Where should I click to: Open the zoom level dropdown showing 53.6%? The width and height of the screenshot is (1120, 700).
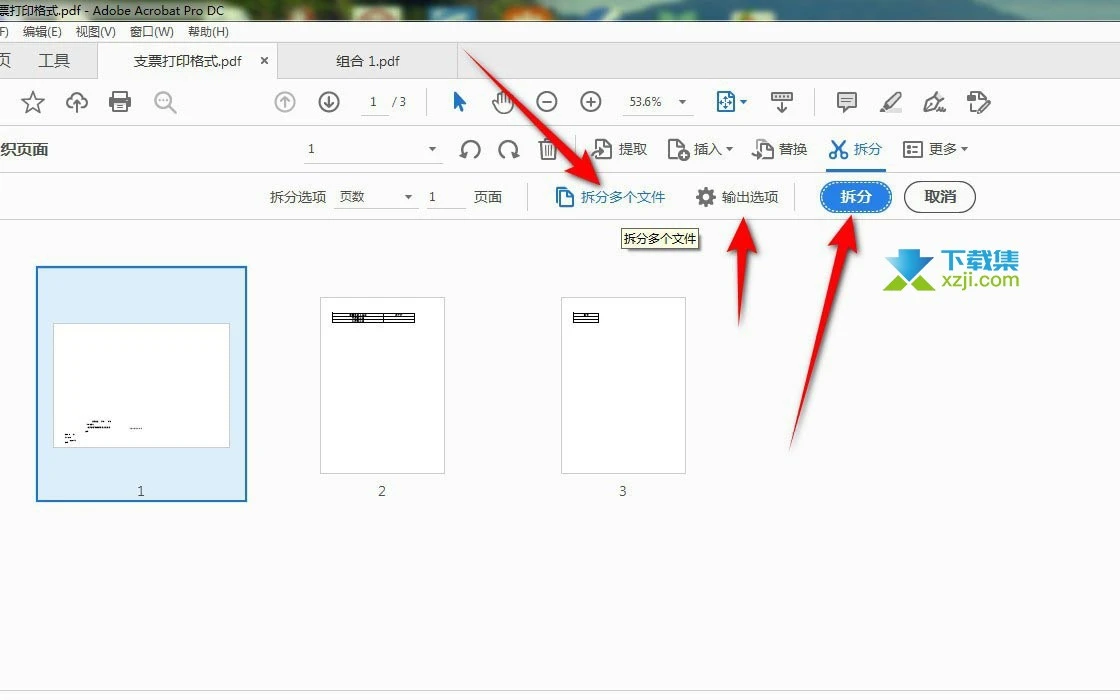coord(658,101)
